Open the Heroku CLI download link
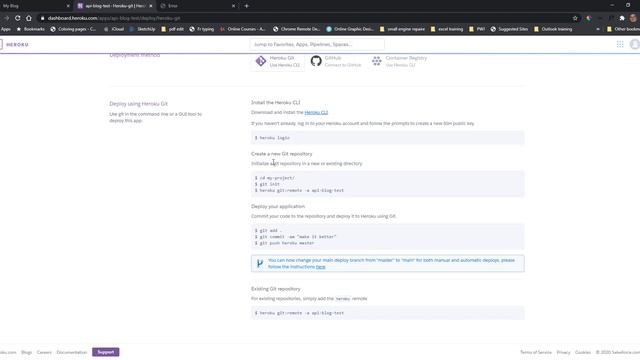640x360 pixels. (316, 112)
